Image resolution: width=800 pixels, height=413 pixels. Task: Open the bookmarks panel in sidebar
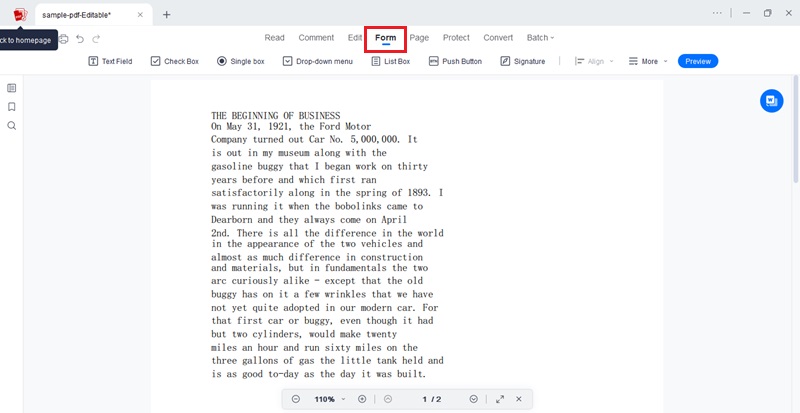pyautogui.click(x=11, y=107)
